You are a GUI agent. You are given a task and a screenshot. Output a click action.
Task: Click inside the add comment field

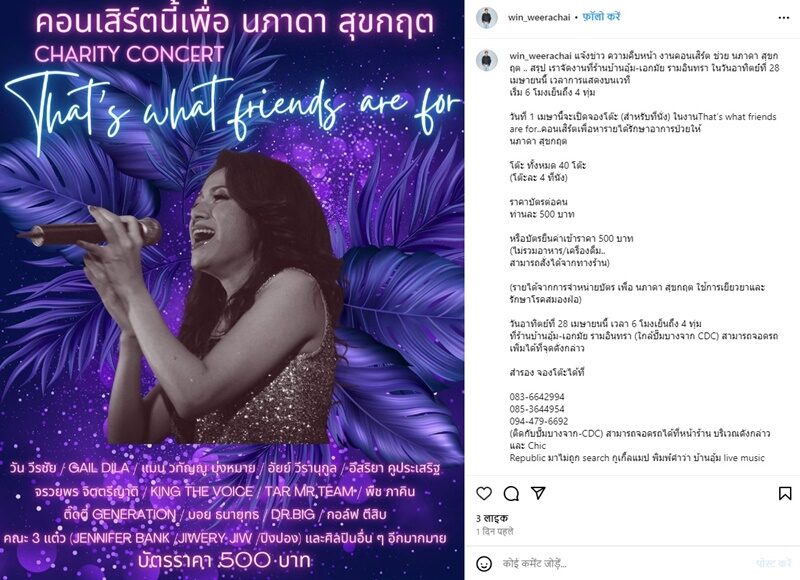click(625, 564)
